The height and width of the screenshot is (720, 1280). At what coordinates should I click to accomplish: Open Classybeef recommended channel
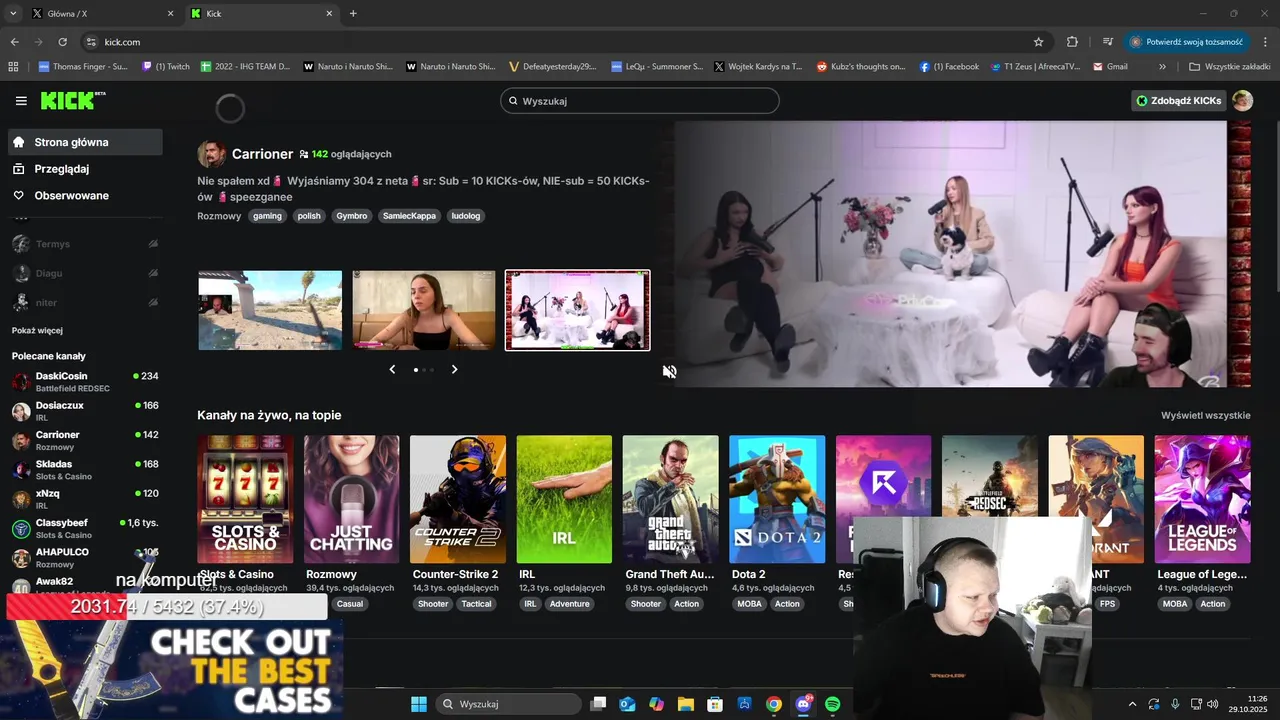coord(85,528)
